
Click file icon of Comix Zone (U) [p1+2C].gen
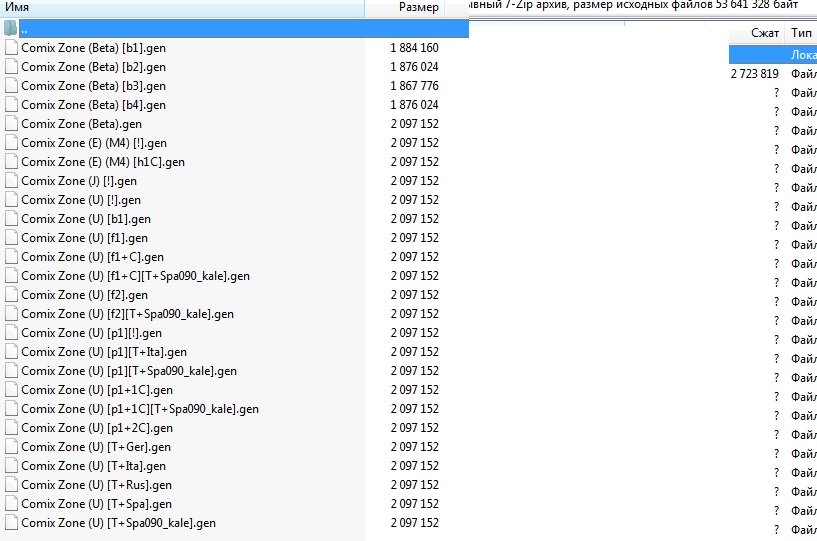11,428
